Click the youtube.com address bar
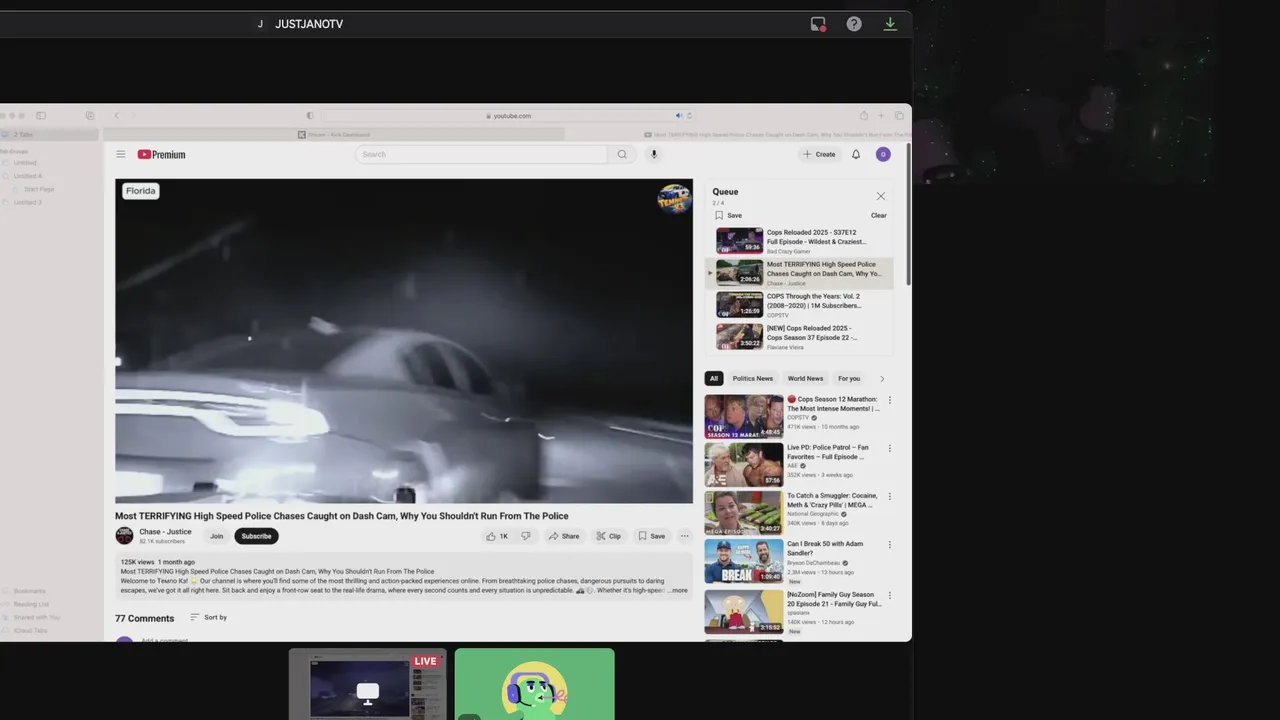The height and width of the screenshot is (720, 1280). [508, 115]
